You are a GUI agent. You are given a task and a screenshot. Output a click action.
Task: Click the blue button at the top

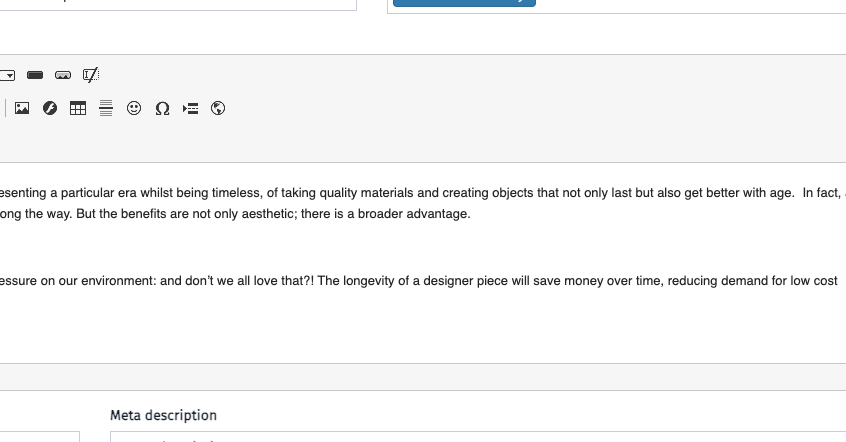[x=464, y=3]
